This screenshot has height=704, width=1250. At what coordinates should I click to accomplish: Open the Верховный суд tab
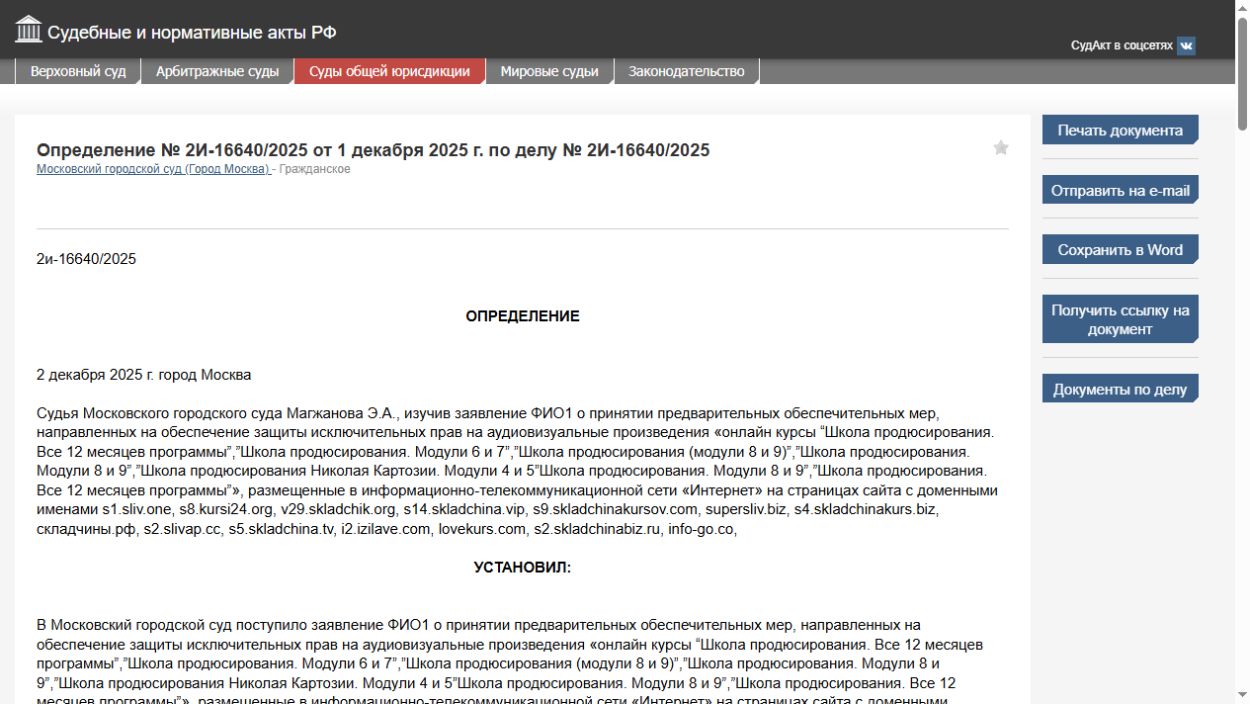click(x=78, y=71)
